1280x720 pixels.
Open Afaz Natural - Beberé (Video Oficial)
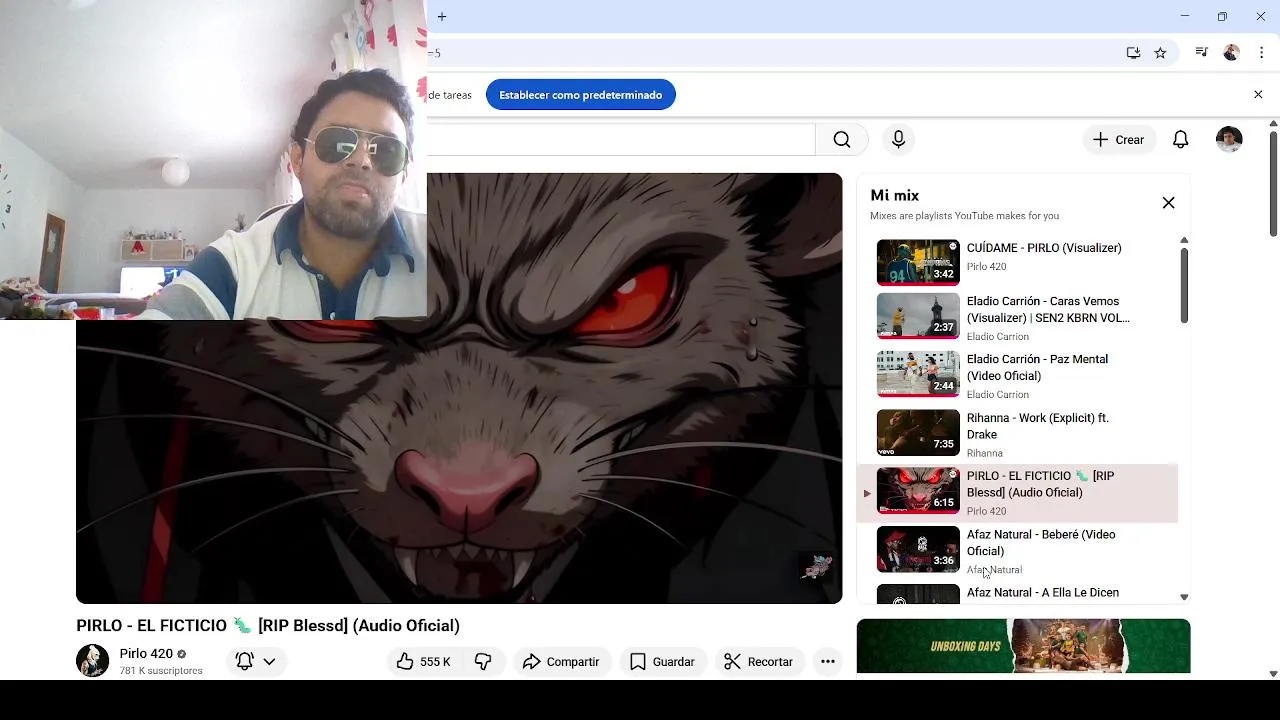pos(1041,543)
